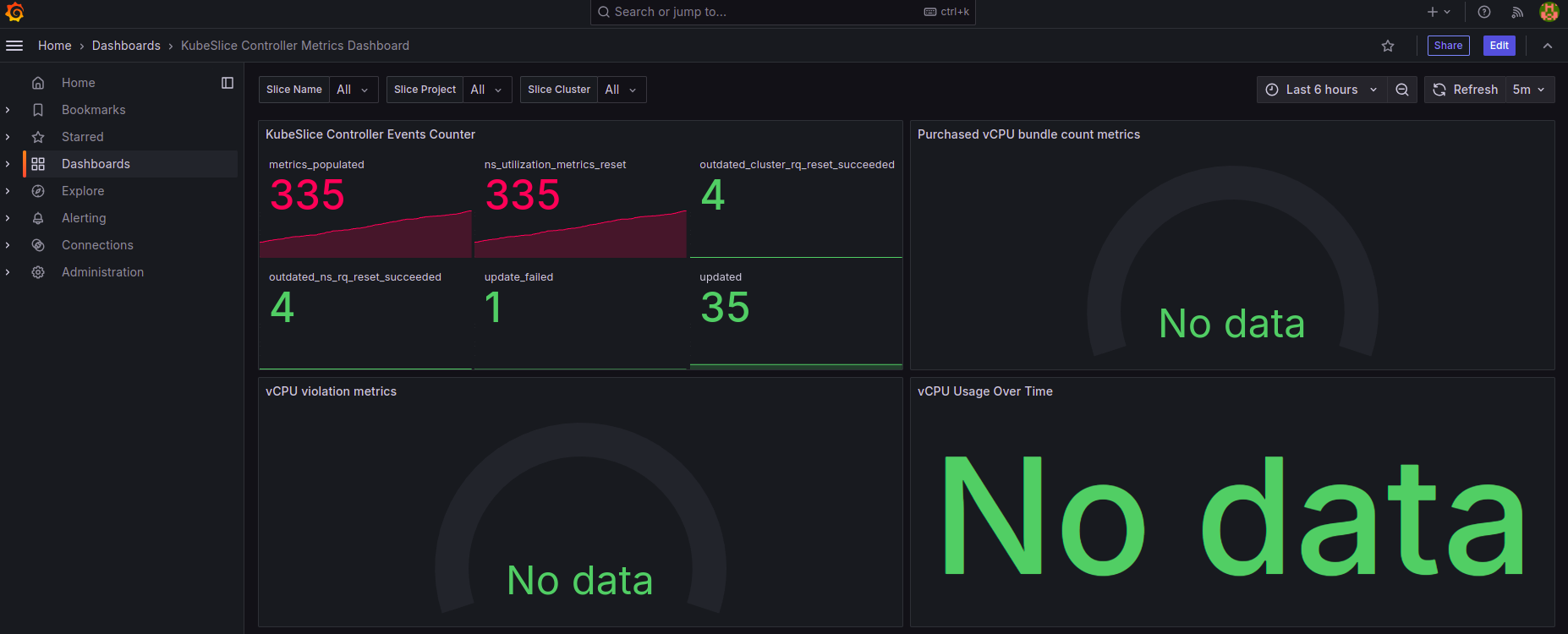
Task: Click the ns_utilization_metrics_reset stat value 335
Action: pyautogui.click(x=523, y=195)
